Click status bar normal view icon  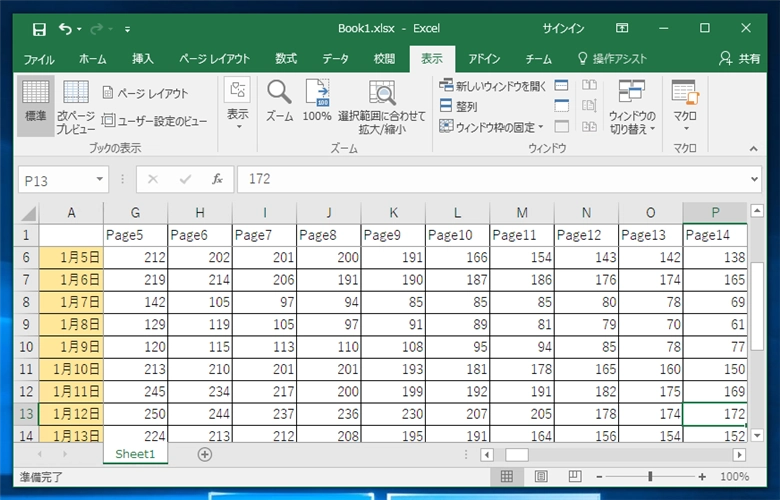pos(506,477)
